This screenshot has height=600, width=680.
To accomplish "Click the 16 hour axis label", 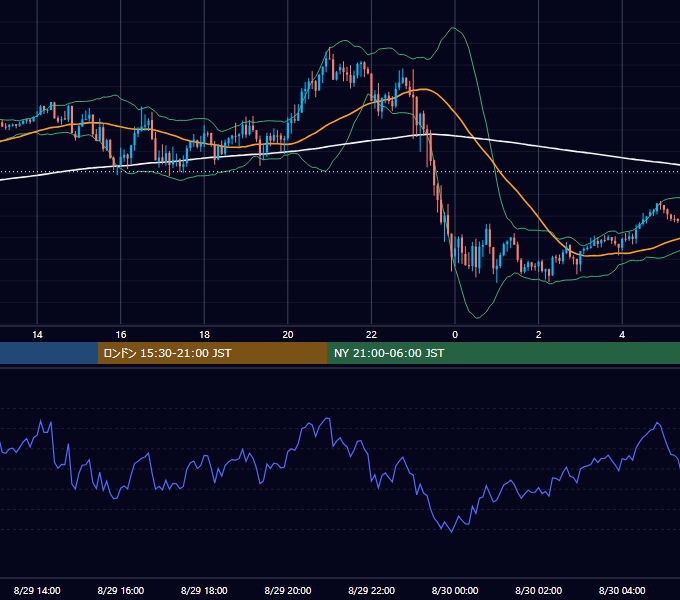I will click(x=121, y=335).
